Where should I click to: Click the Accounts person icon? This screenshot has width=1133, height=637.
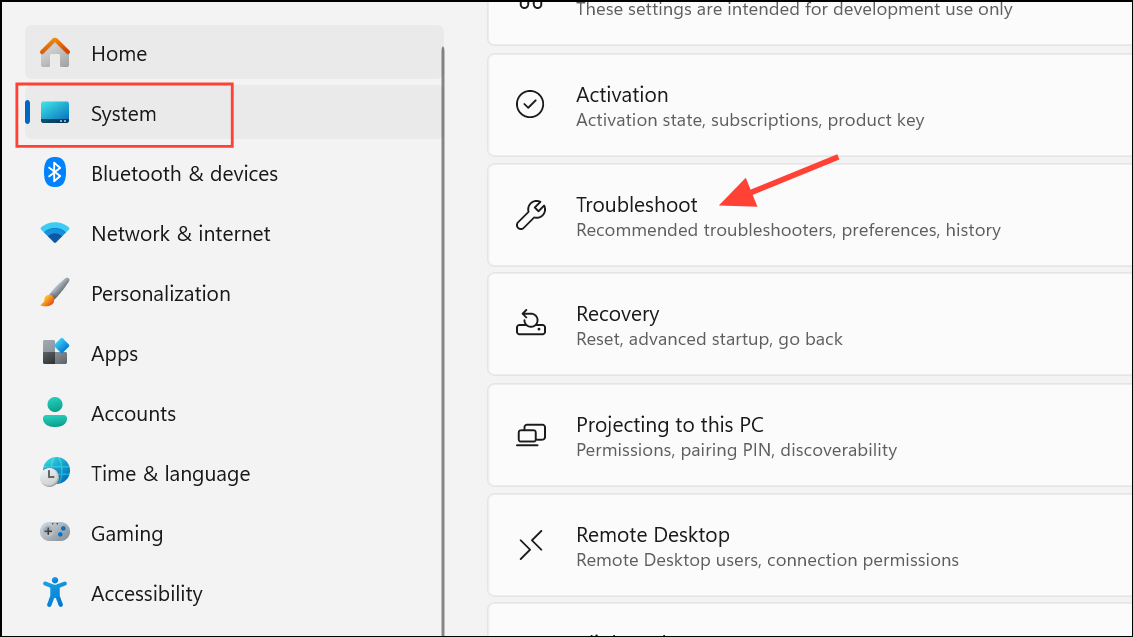click(x=55, y=413)
